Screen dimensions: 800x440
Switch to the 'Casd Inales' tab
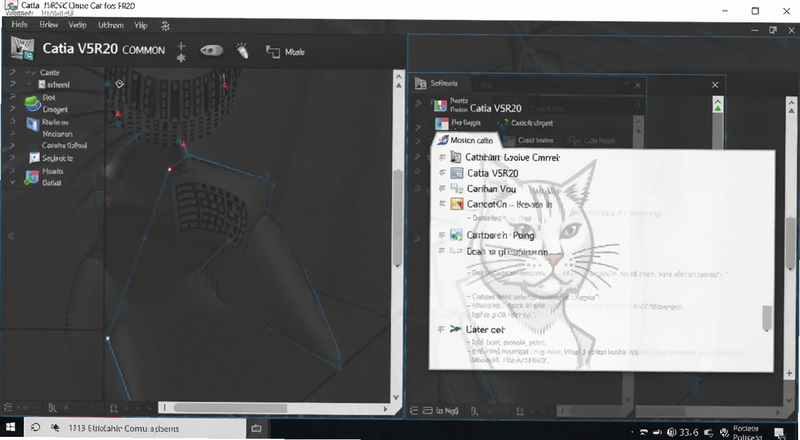[x=530, y=140]
